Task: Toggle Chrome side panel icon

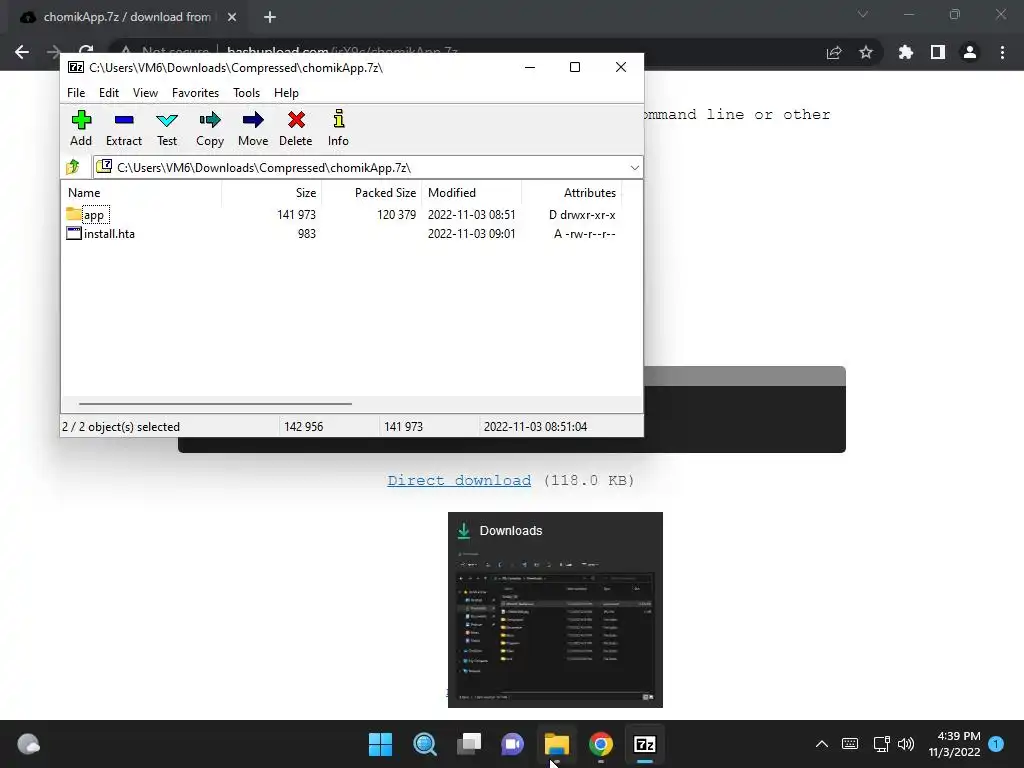Action: click(938, 52)
